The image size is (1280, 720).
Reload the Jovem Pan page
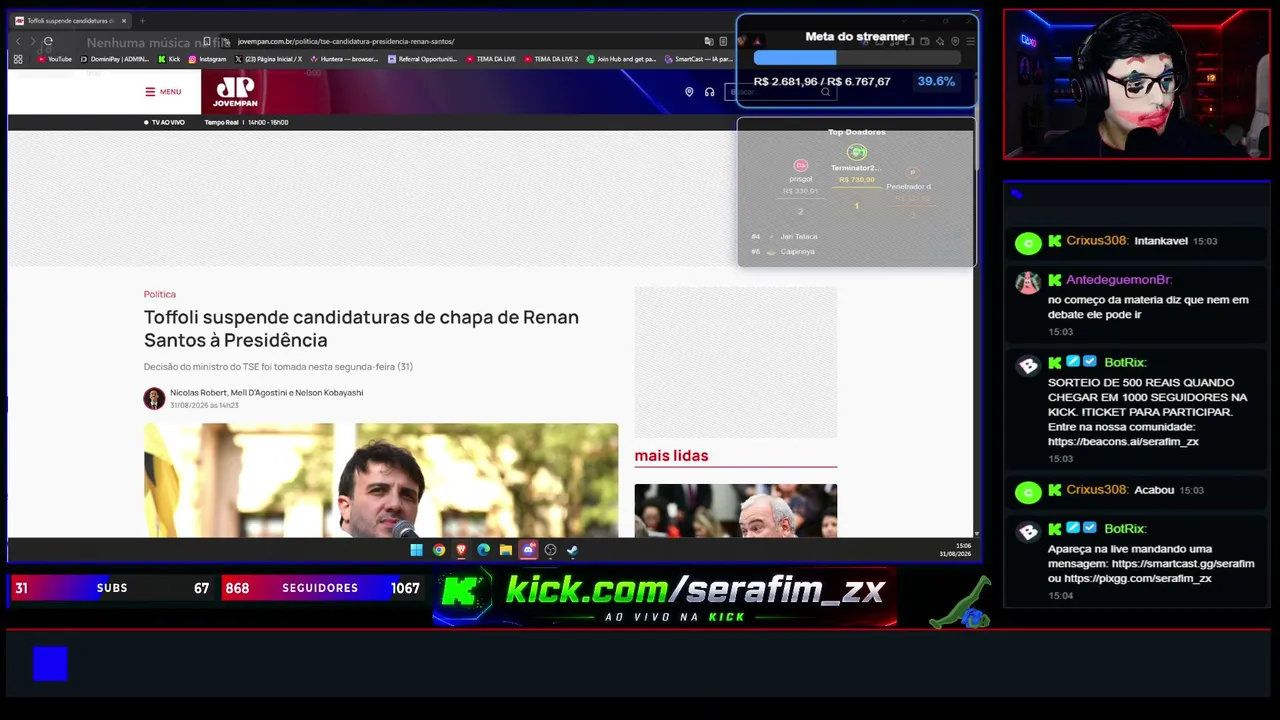[x=47, y=41]
